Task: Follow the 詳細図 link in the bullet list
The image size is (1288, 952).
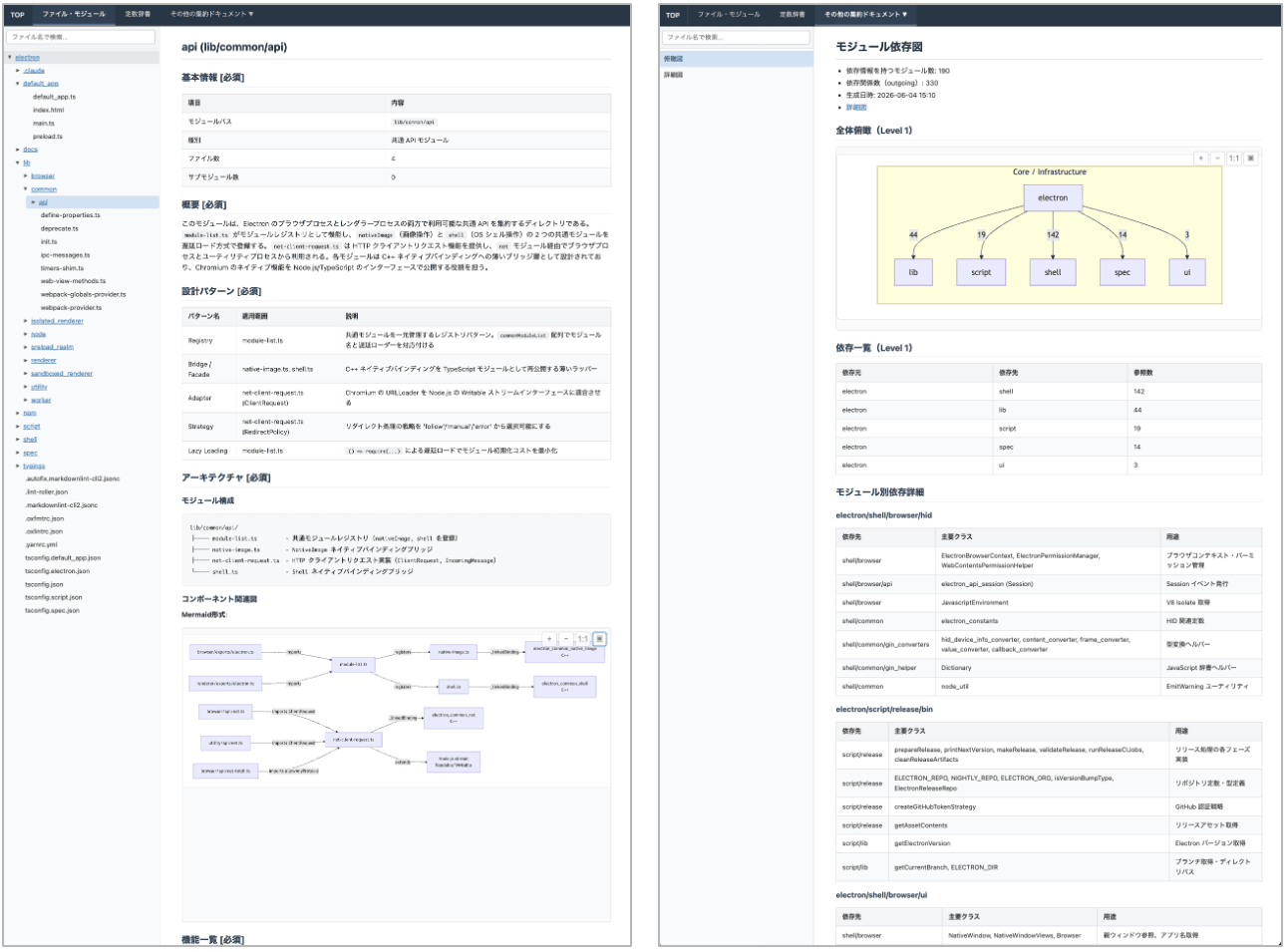Action: (856, 108)
